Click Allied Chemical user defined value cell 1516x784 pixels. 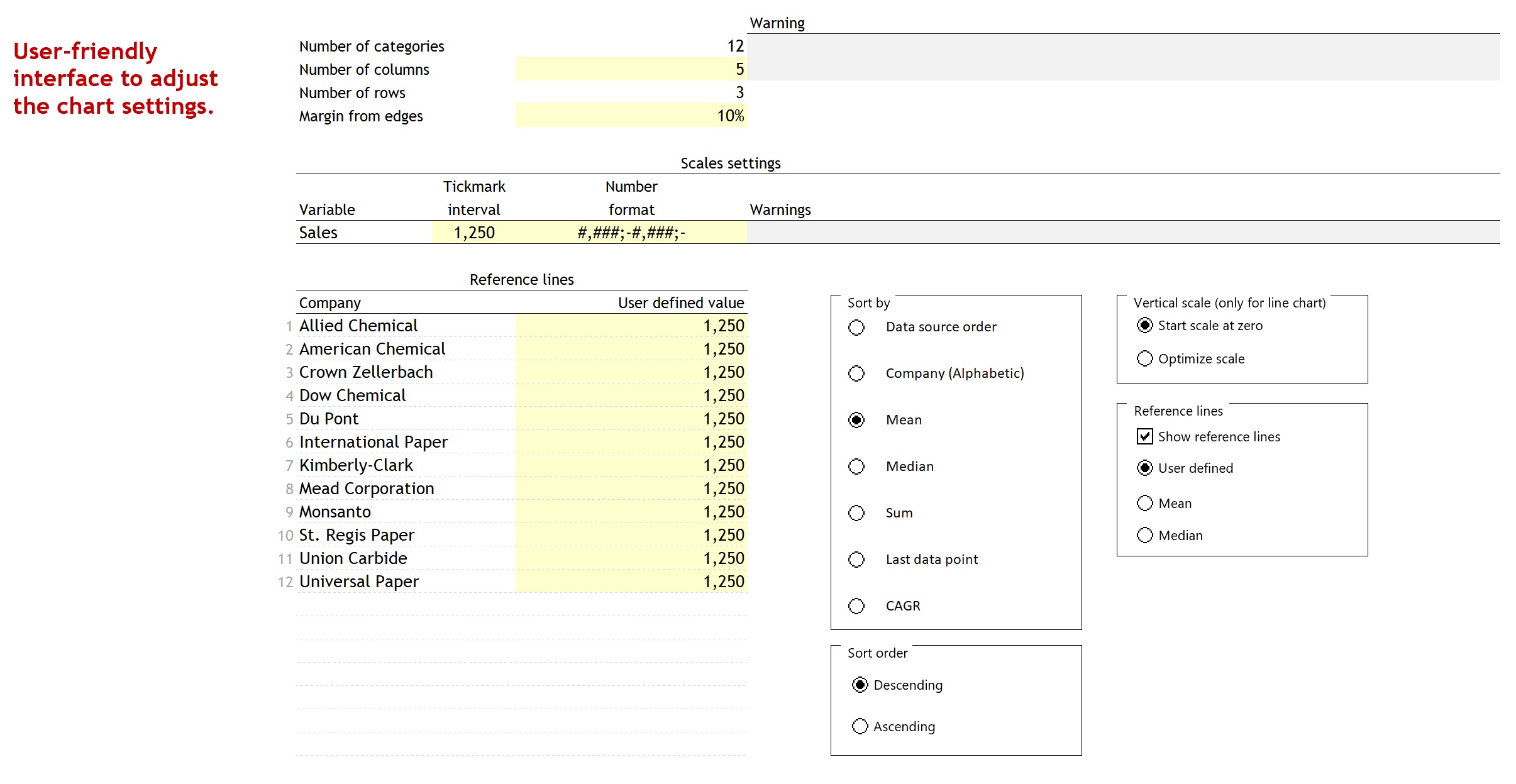point(631,326)
